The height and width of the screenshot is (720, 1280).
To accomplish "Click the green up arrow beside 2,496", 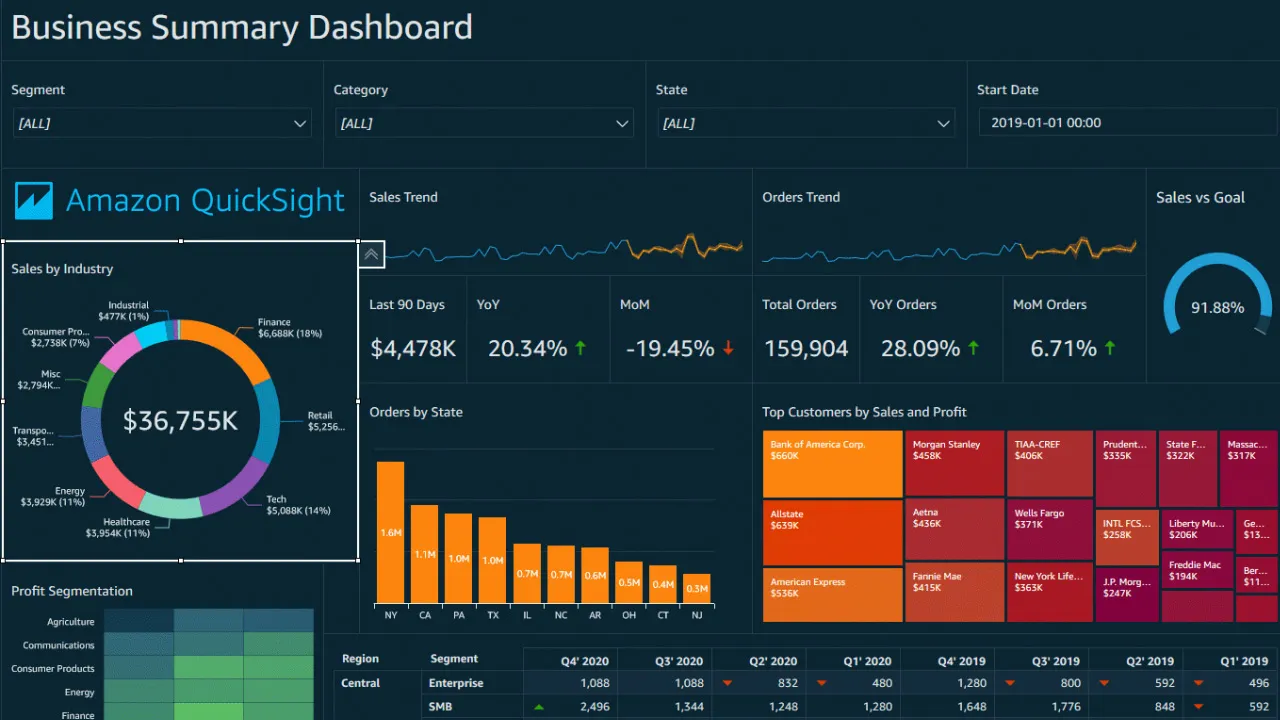I will click(539, 707).
